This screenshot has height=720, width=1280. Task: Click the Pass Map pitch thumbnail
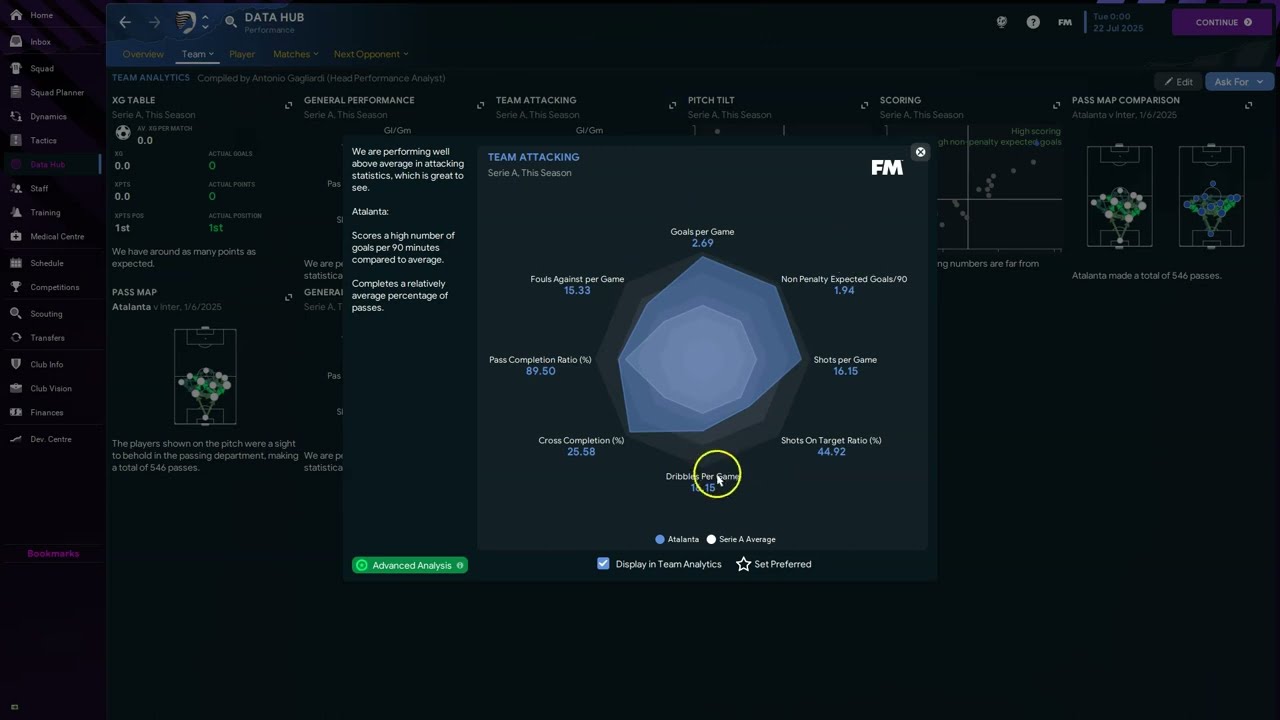click(205, 377)
